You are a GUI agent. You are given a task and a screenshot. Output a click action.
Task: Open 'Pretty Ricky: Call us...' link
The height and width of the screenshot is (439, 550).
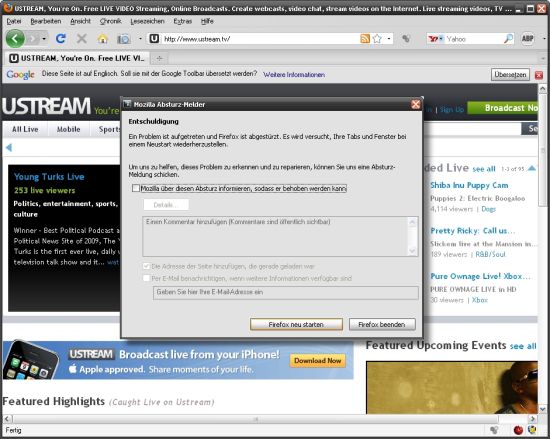[472, 231]
